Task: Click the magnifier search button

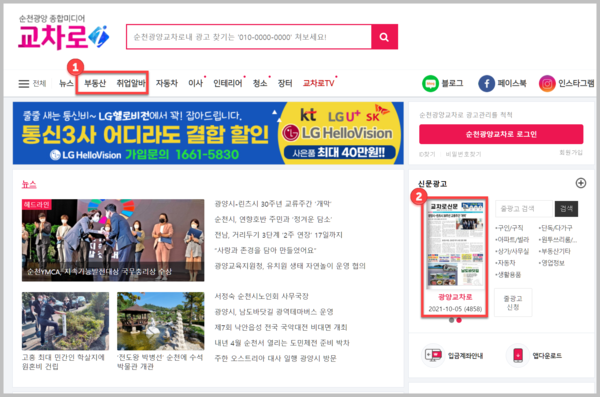Action: (x=384, y=37)
